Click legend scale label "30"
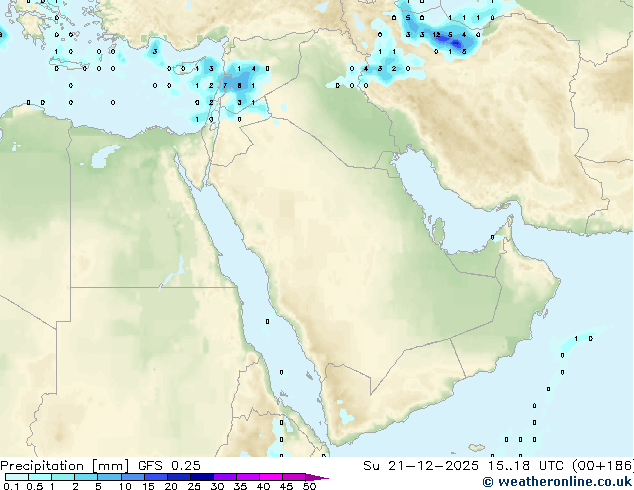 217,486
